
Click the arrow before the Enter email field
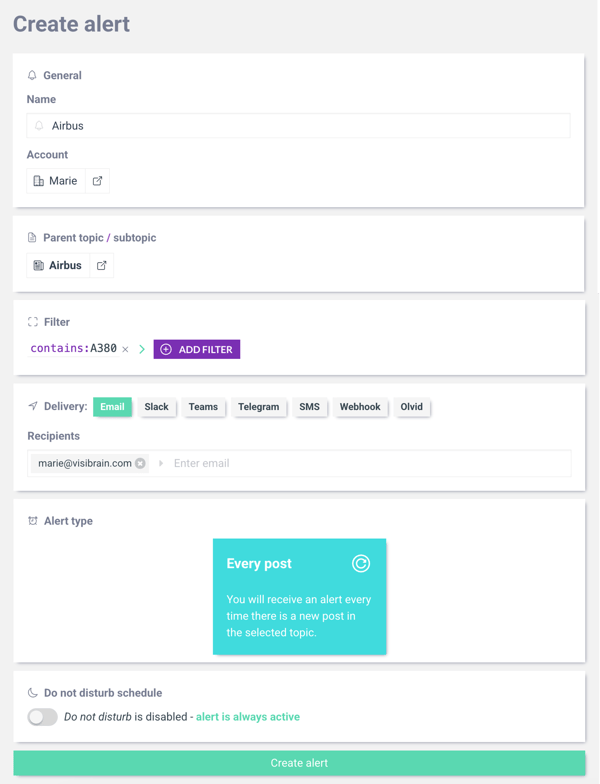pos(161,464)
